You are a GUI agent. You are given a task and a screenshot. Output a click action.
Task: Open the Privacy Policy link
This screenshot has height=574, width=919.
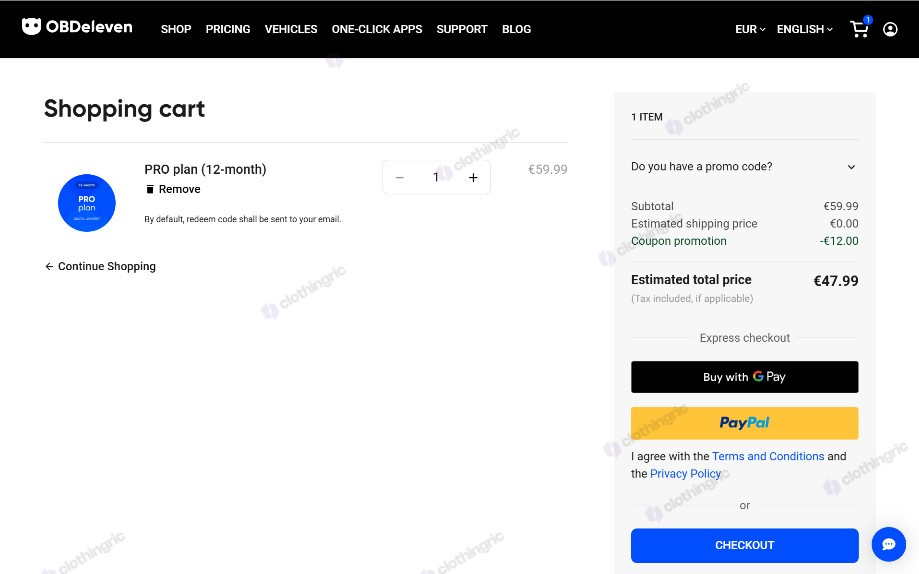(x=685, y=473)
